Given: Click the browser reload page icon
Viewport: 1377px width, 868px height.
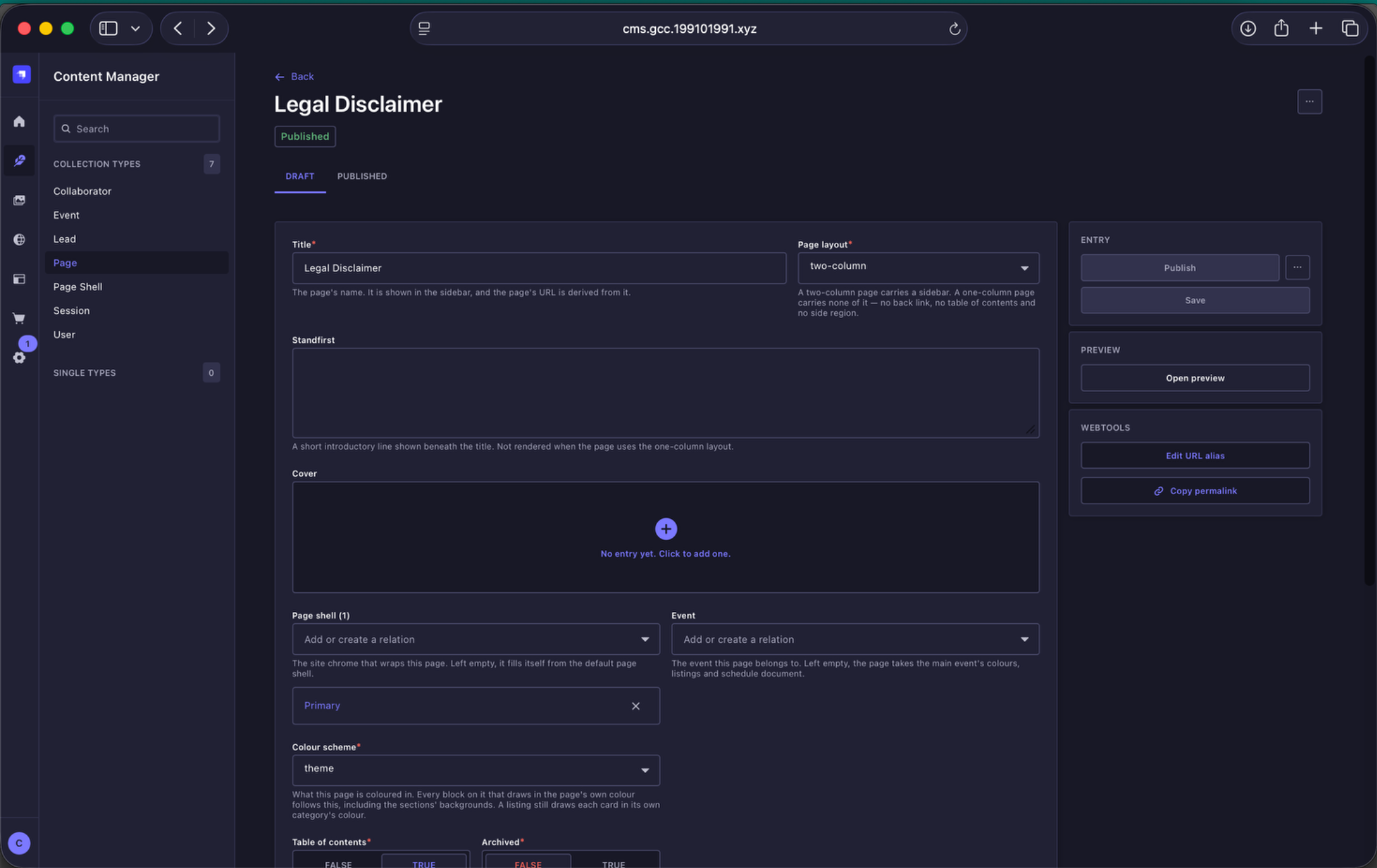Looking at the screenshot, I should [954, 29].
